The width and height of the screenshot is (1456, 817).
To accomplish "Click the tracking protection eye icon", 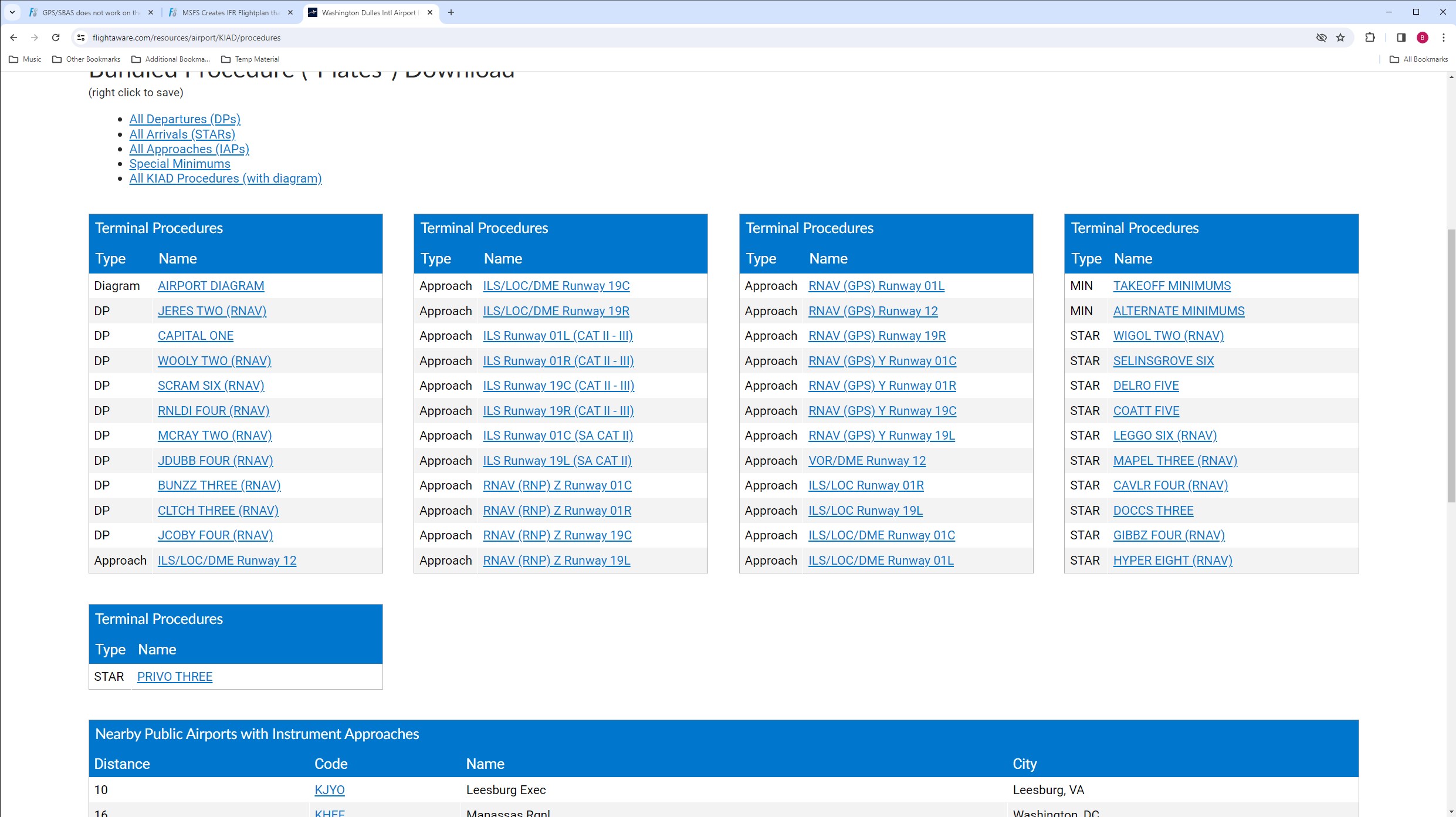I will click(x=1321, y=38).
